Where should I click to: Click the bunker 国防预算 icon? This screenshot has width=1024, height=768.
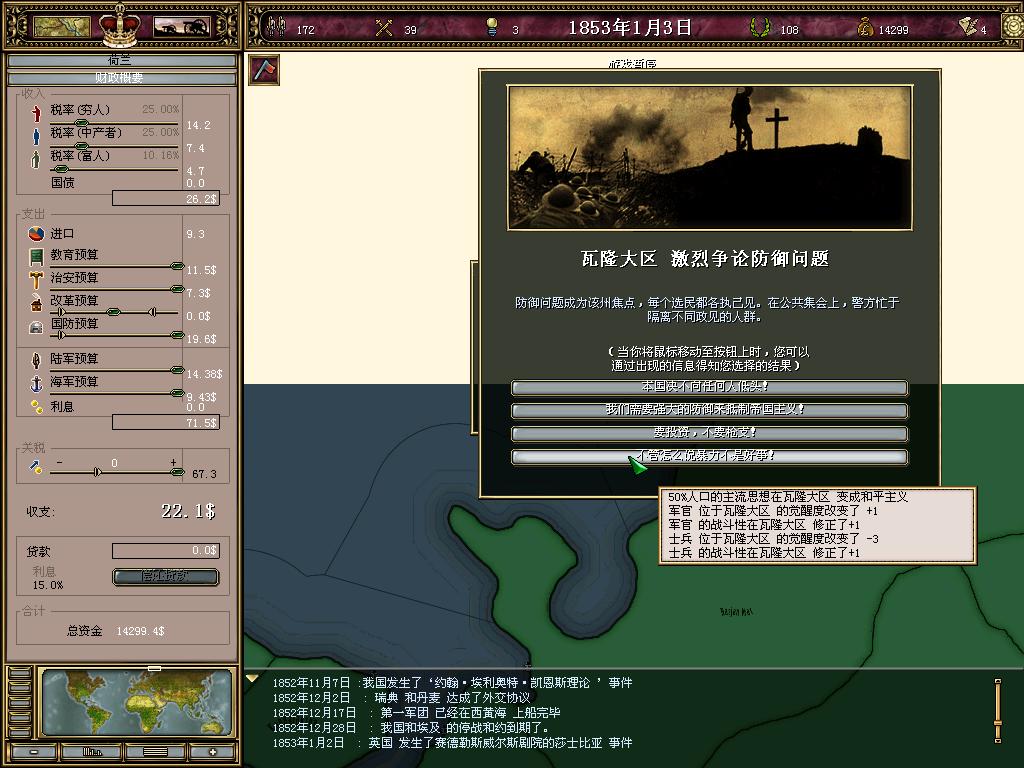pyautogui.click(x=36, y=327)
